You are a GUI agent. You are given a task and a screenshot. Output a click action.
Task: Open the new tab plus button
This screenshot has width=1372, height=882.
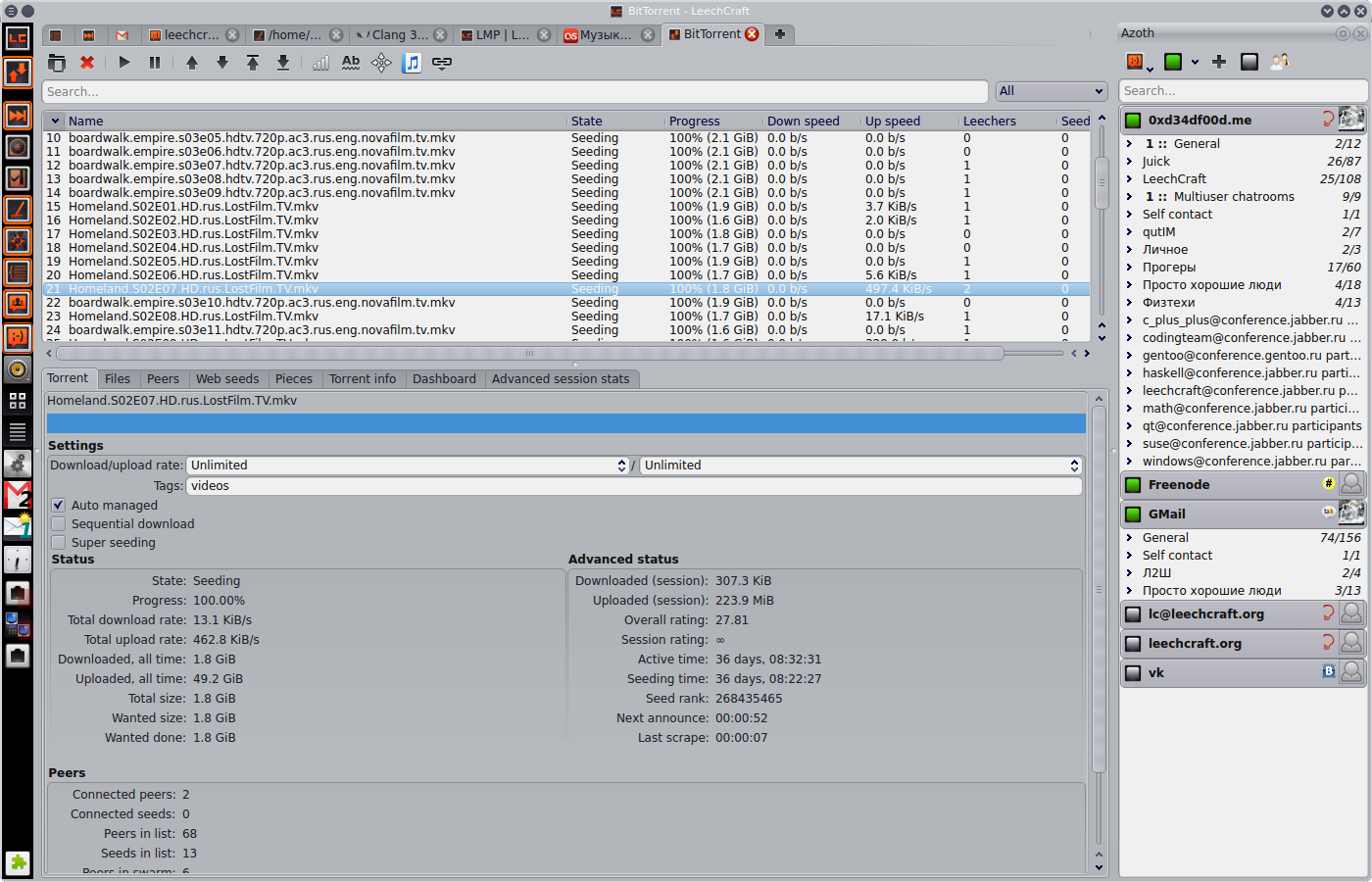click(x=780, y=34)
